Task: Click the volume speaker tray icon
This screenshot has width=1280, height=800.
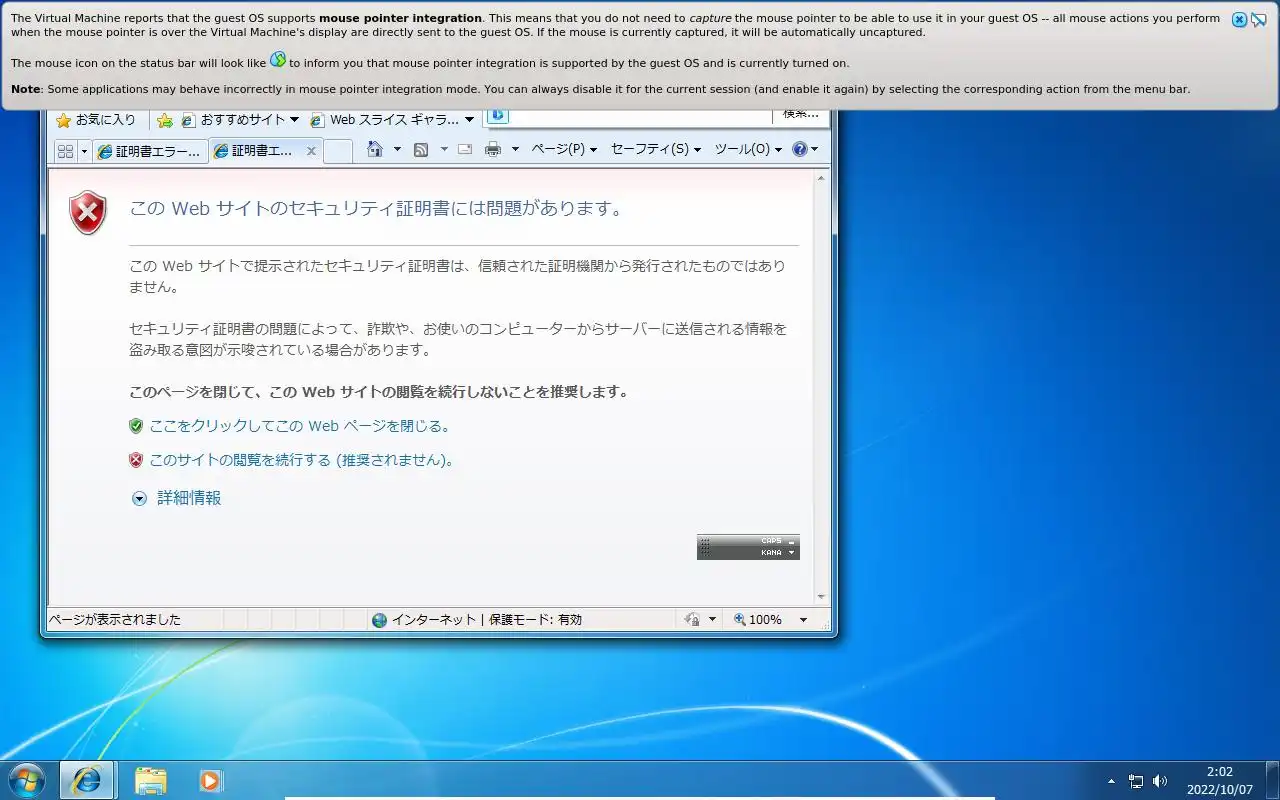Action: point(1160,781)
